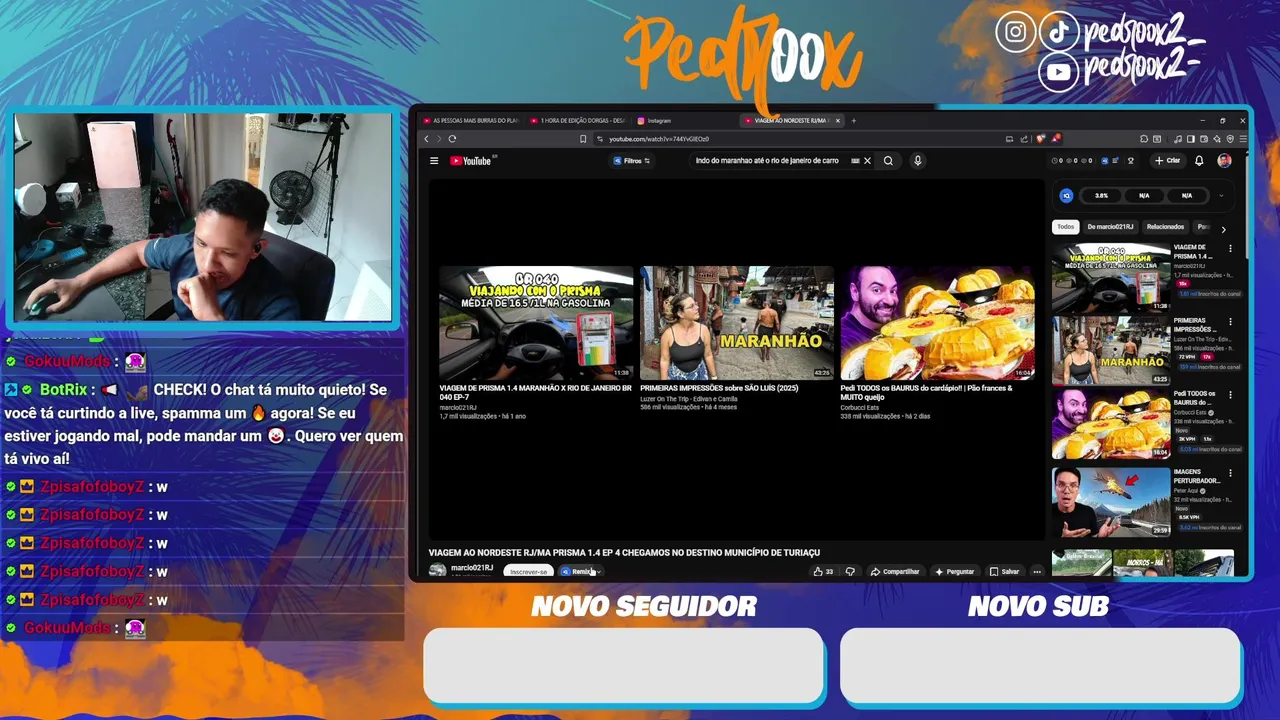This screenshot has width=1280, height=720.
Task: Click the on-screen keyboard icon in search
Action: pos(855,161)
